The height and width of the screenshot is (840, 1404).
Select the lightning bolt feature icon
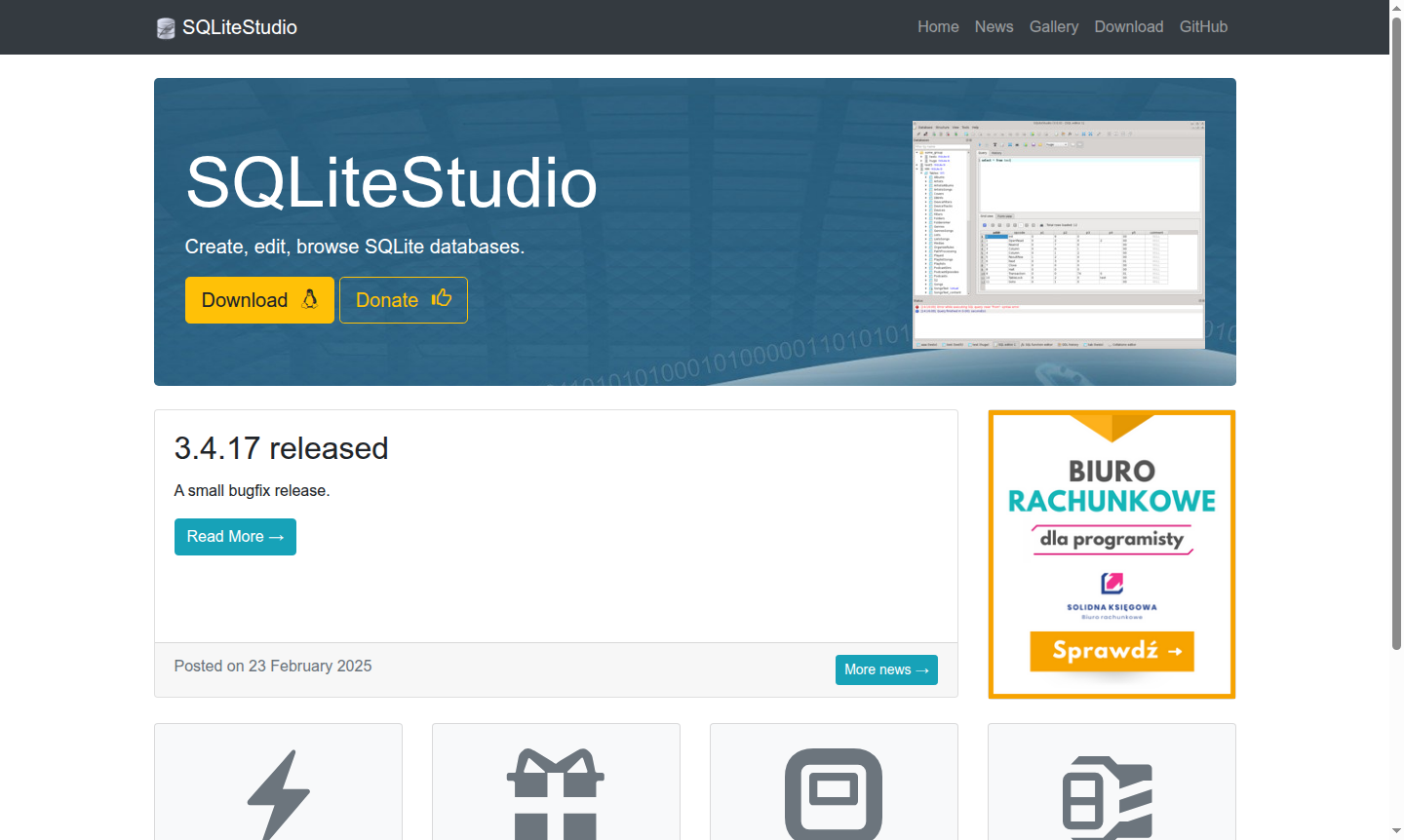pyautogui.click(x=277, y=794)
